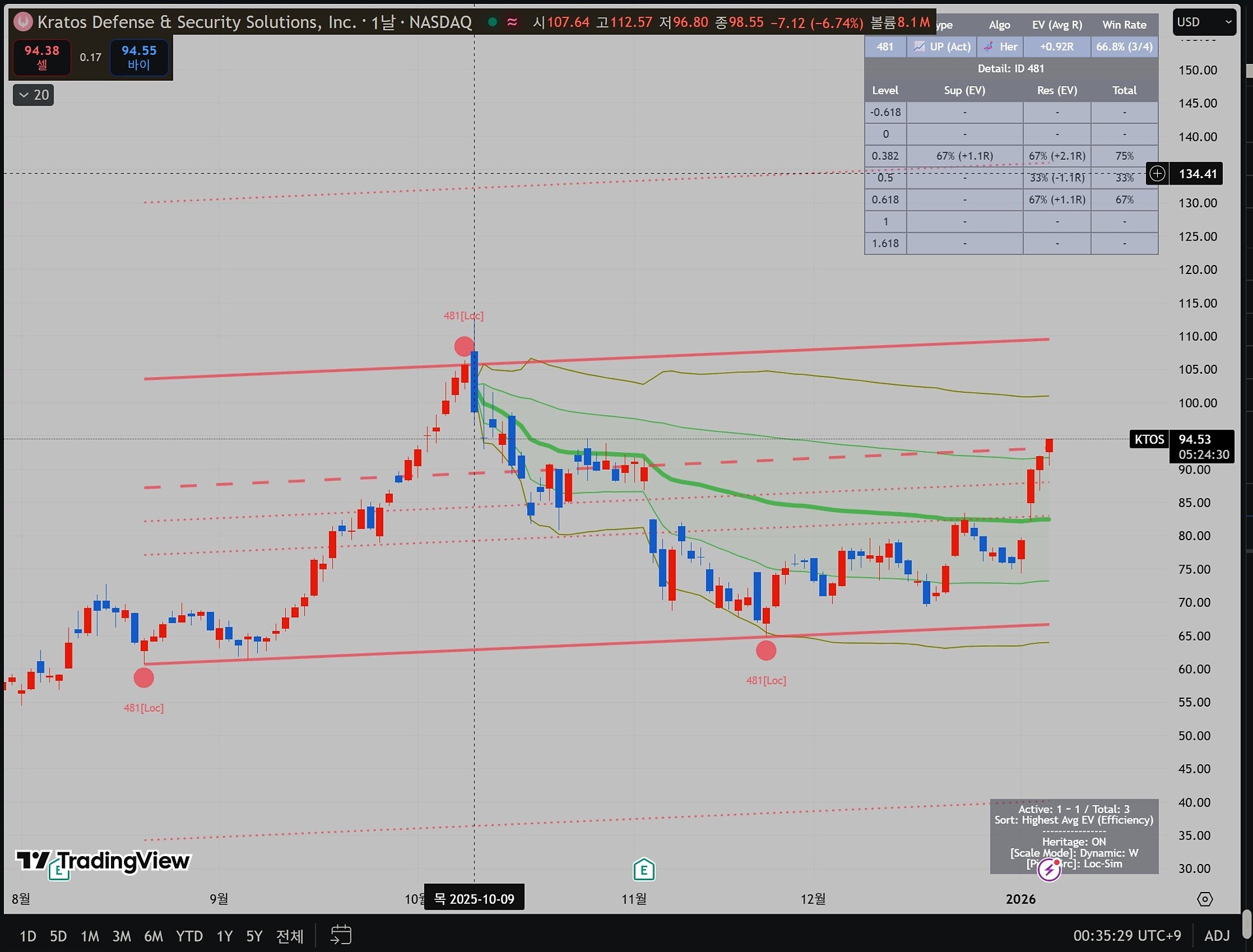
Task: Open the timezone menu showing UTC+9
Action: tap(1127, 936)
